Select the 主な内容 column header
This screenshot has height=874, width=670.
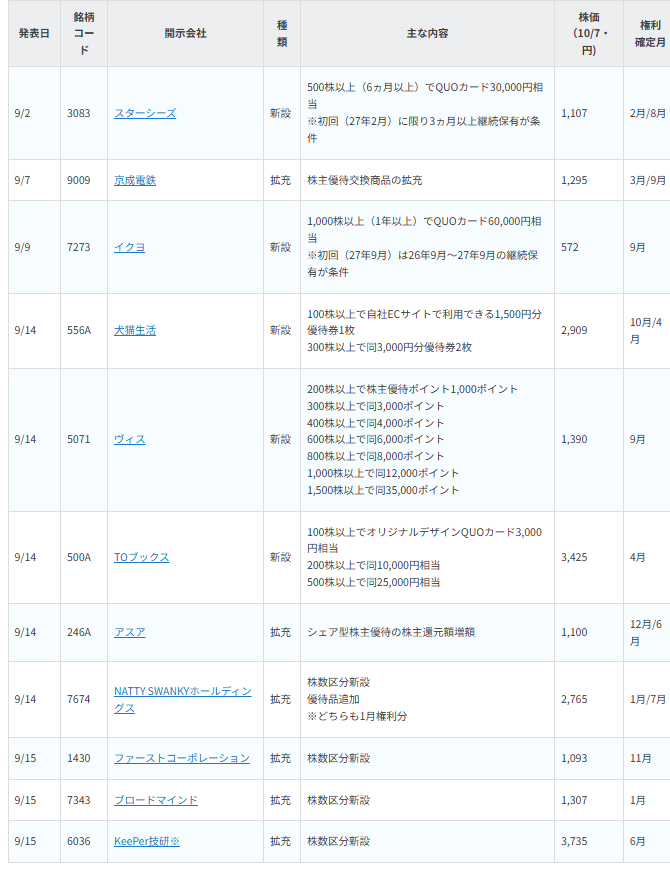point(427,33)
